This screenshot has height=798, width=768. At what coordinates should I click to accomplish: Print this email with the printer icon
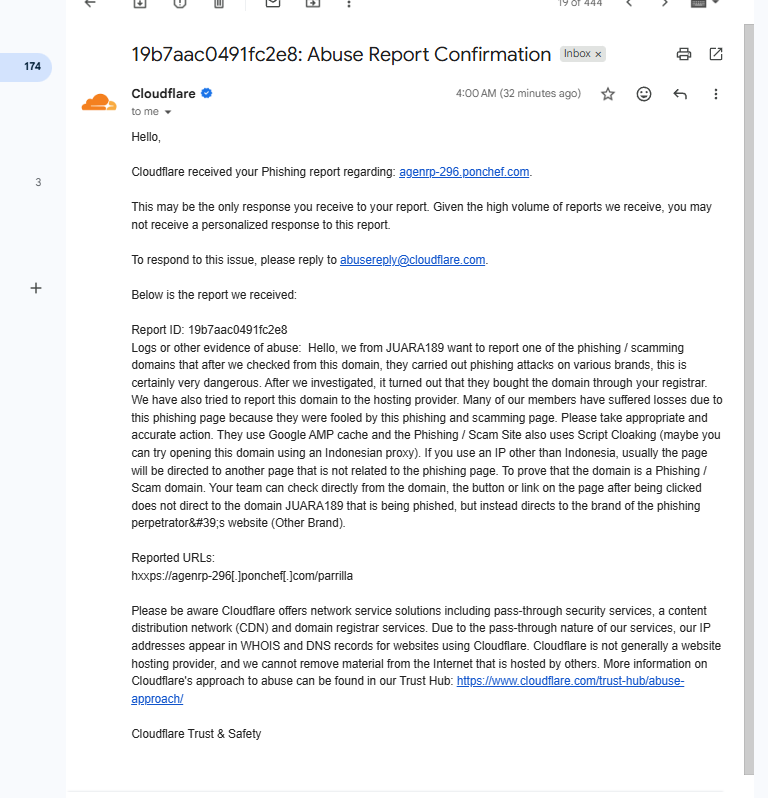click(684, 54)
